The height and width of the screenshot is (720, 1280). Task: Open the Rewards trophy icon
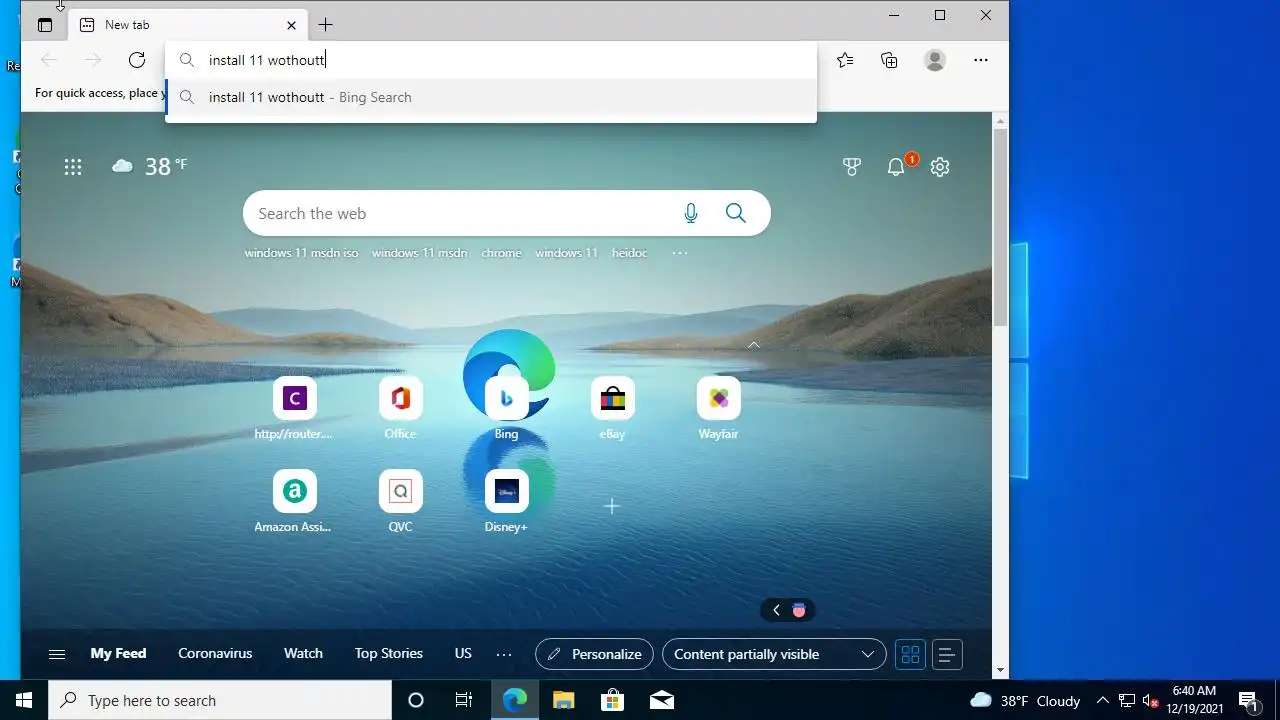point(852,167)
